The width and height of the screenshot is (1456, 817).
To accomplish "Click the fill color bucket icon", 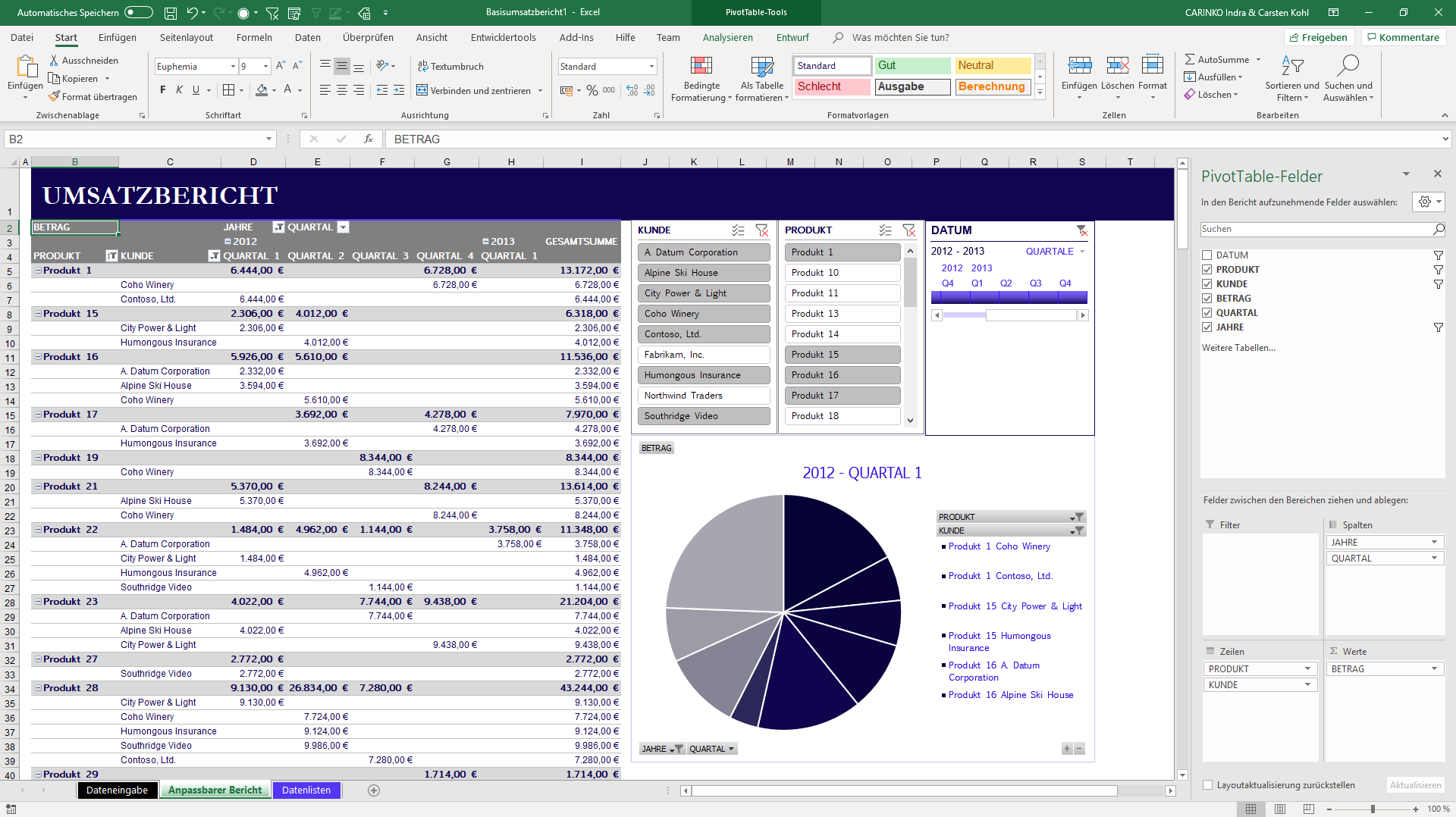I will coord(262,90).
